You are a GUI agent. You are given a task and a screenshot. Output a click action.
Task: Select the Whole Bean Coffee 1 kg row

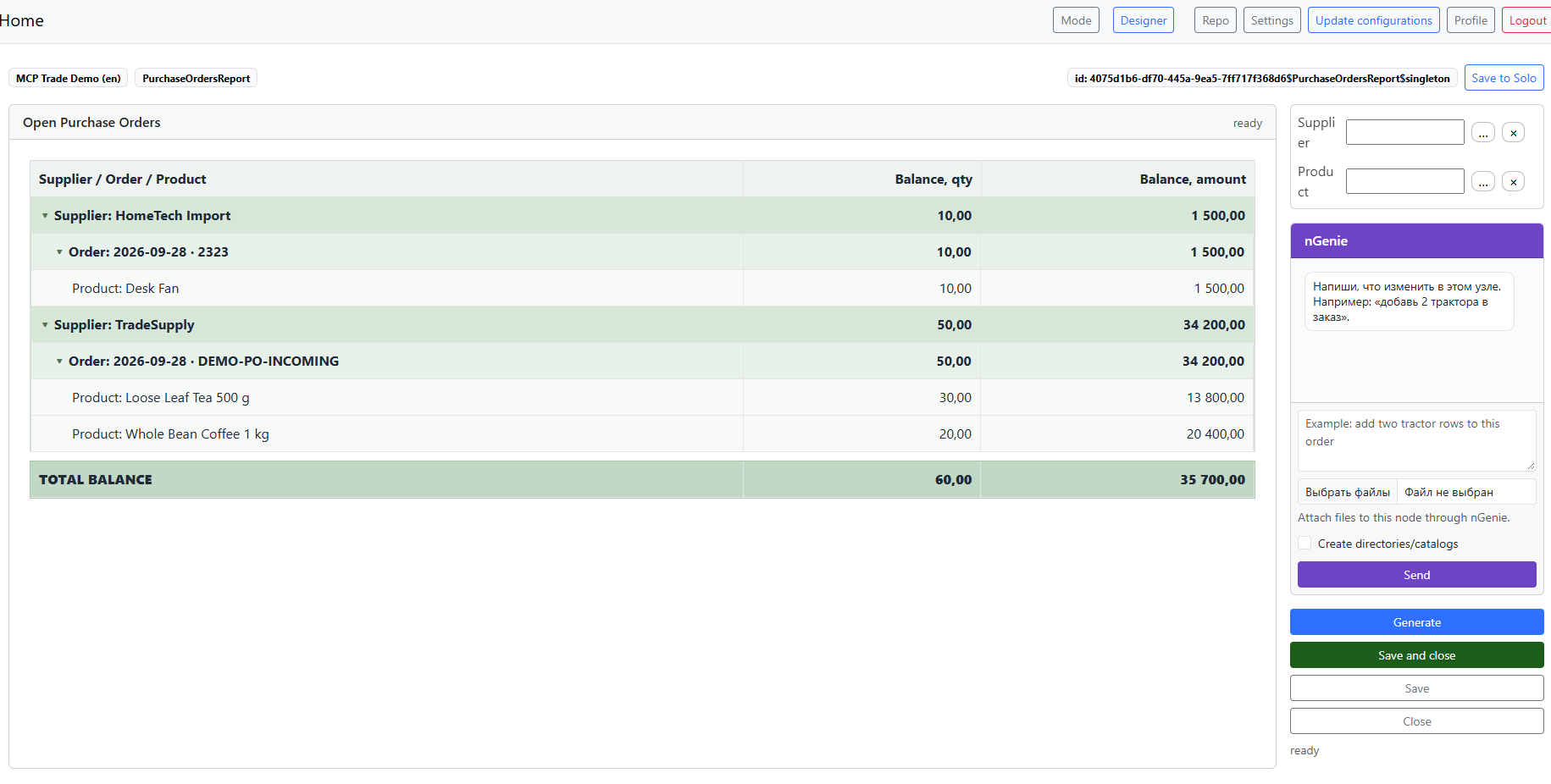click(x=642, y=434)
